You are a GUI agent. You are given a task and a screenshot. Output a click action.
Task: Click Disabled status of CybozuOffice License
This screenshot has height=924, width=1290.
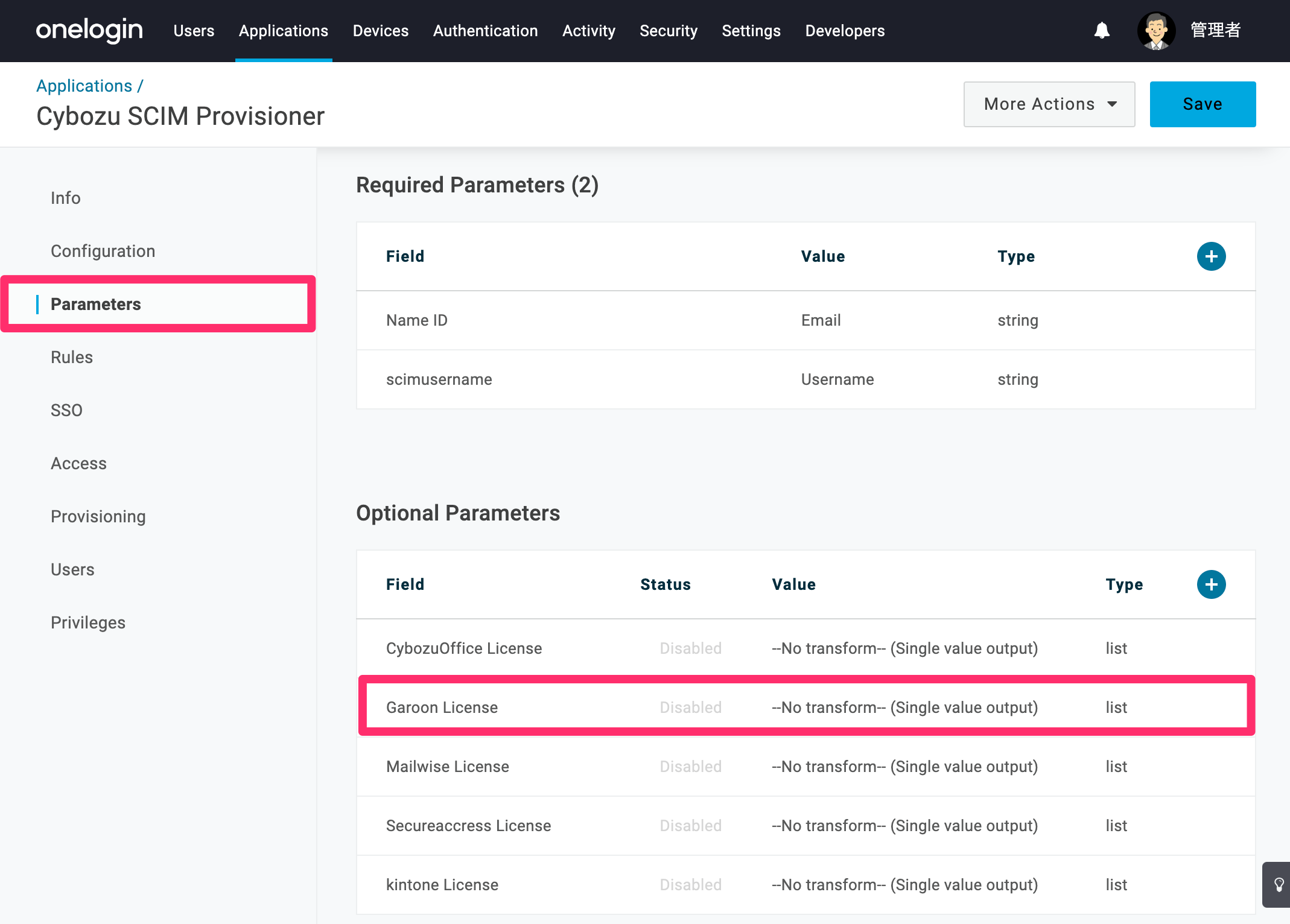[690, 648]
